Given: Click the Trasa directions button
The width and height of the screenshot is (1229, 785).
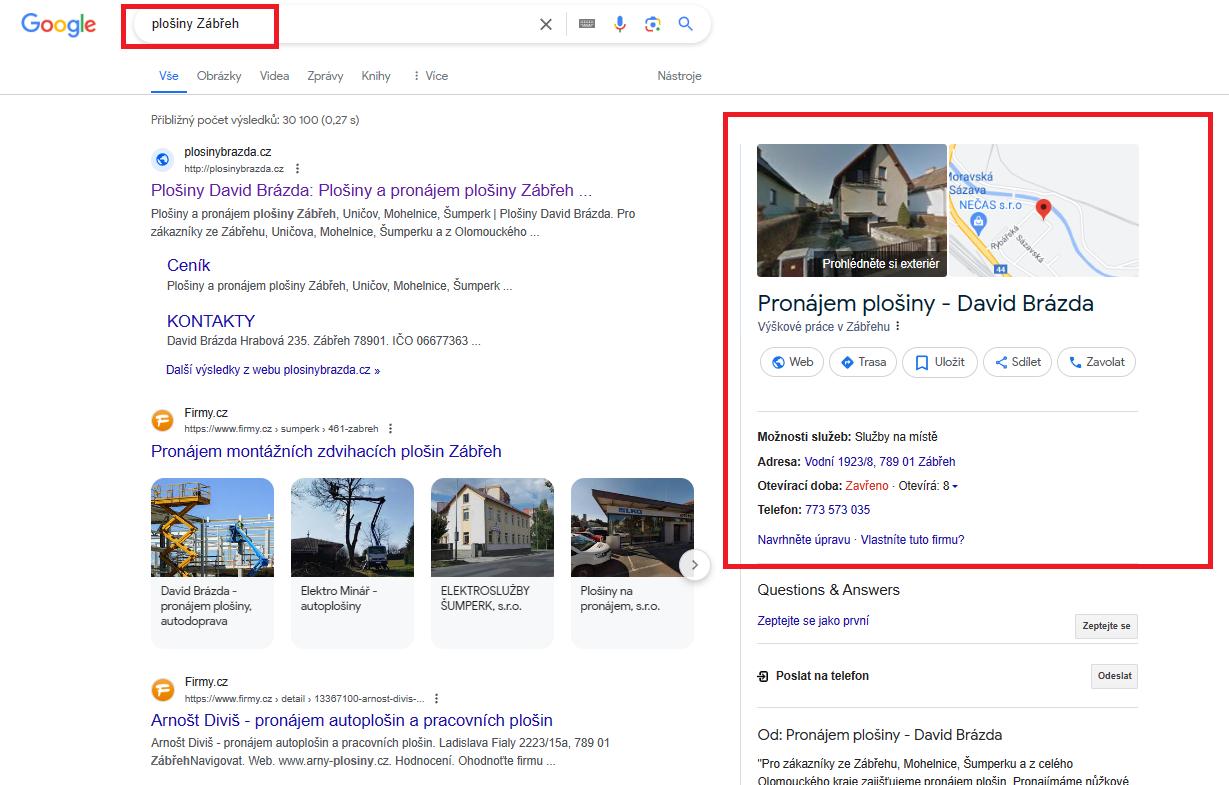Looking at the screenshot, I should tap(862, 362).
